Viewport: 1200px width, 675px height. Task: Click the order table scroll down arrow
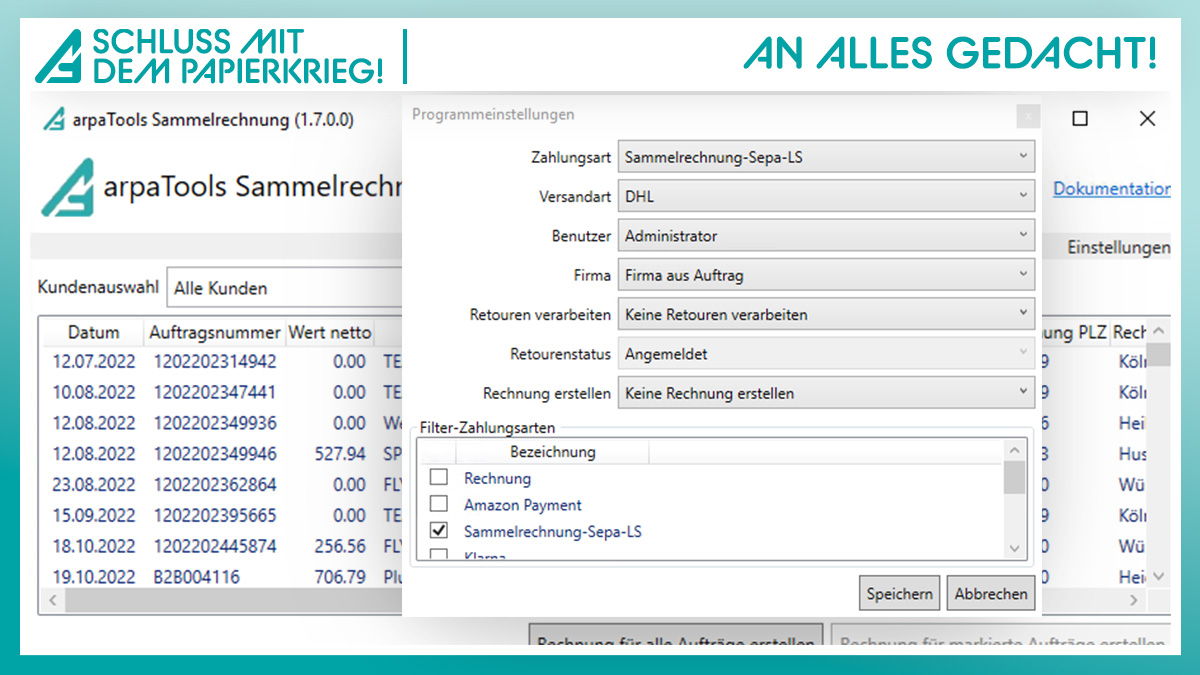1158,576
